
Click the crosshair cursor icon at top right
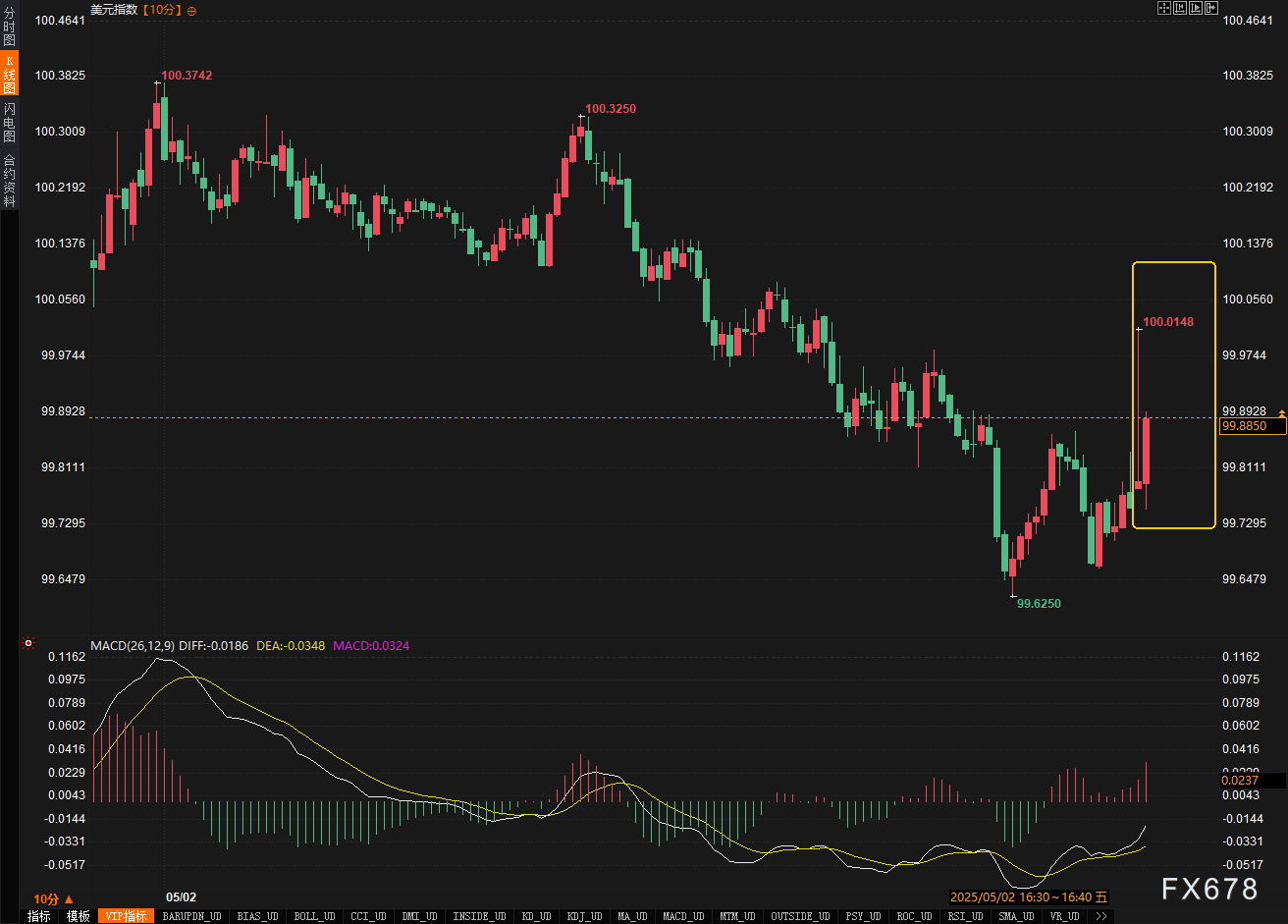pyautogui.click(x=1164, y=9)
